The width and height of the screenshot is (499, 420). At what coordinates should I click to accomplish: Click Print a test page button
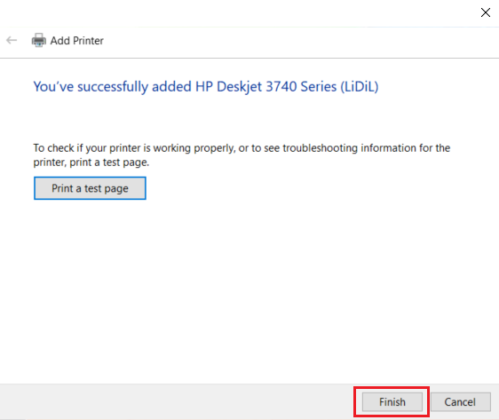(90, 188)
